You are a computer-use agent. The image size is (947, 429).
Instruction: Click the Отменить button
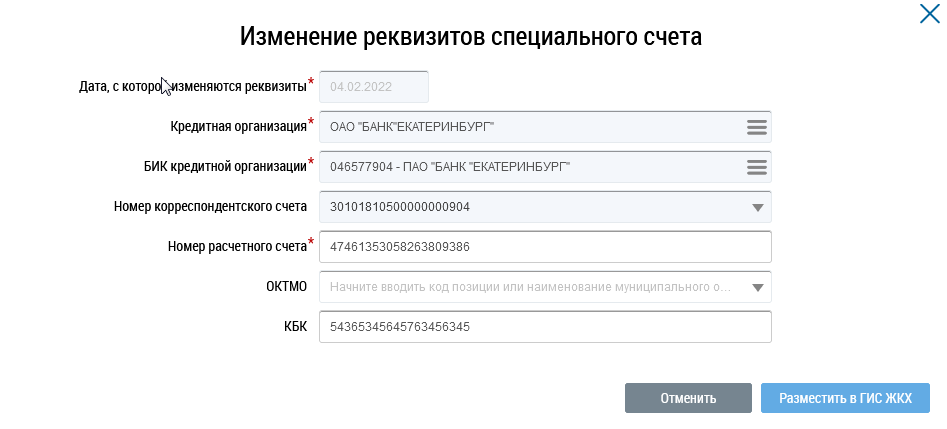click(688, 398)
